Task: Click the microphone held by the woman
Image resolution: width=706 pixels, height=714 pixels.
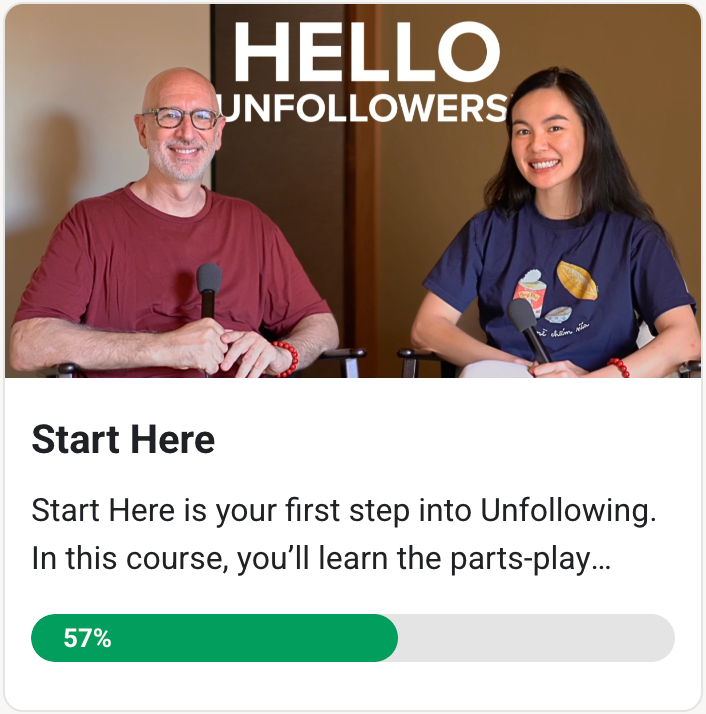Action: pos(528,329)
